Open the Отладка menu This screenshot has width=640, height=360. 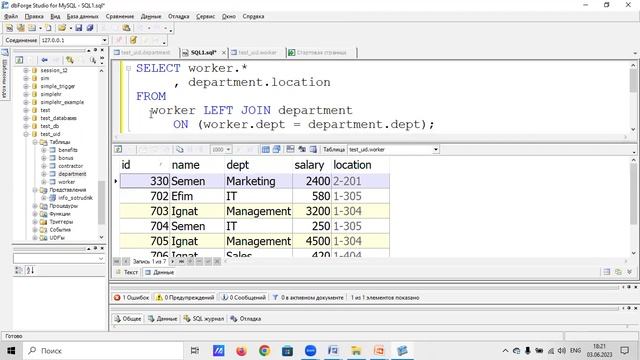pyautogui.click(x=178, y=16)
